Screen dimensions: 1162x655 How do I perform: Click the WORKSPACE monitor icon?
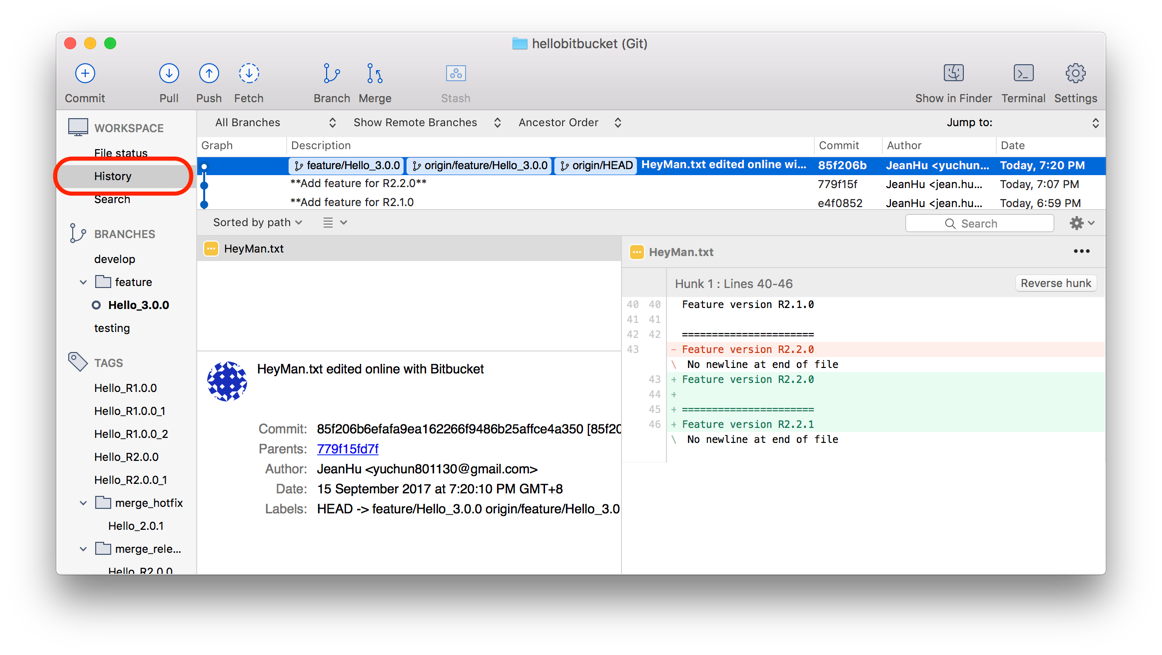(x=78, y=127)
